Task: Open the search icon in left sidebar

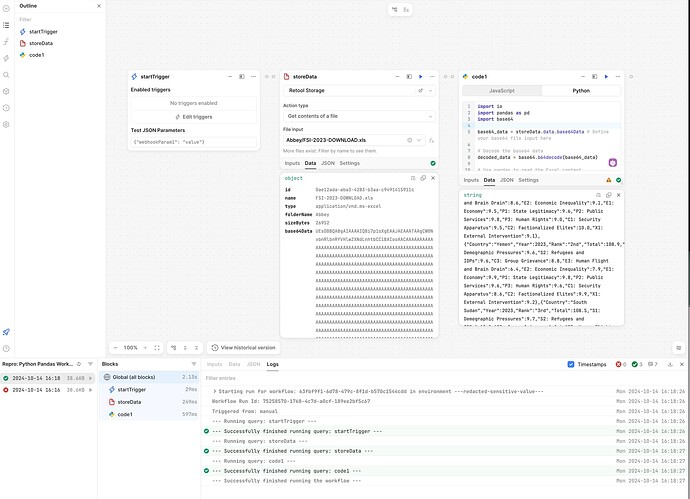Action: click(x=6, y=75)
